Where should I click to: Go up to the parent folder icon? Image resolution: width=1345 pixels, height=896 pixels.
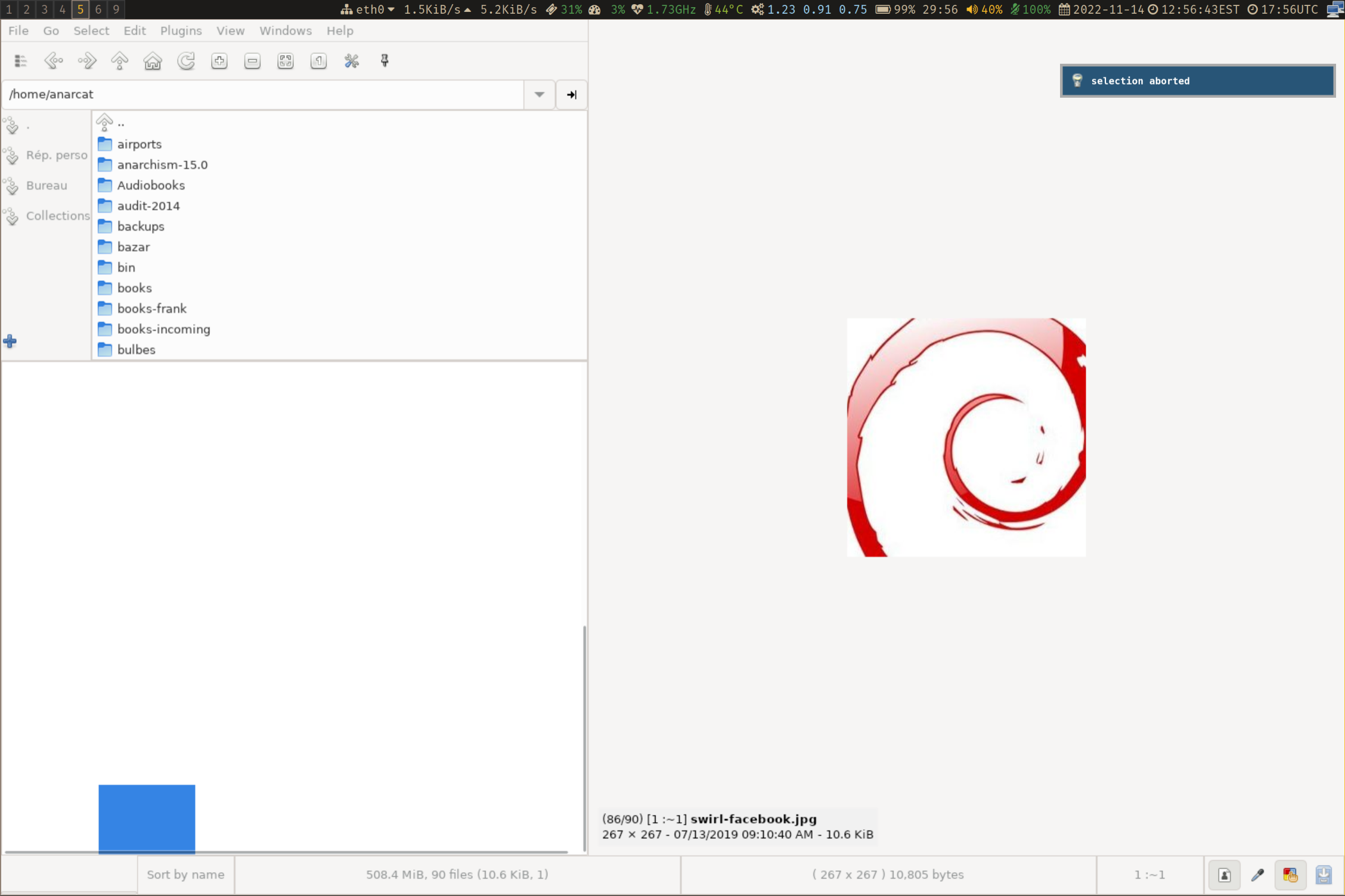[120, 61]
